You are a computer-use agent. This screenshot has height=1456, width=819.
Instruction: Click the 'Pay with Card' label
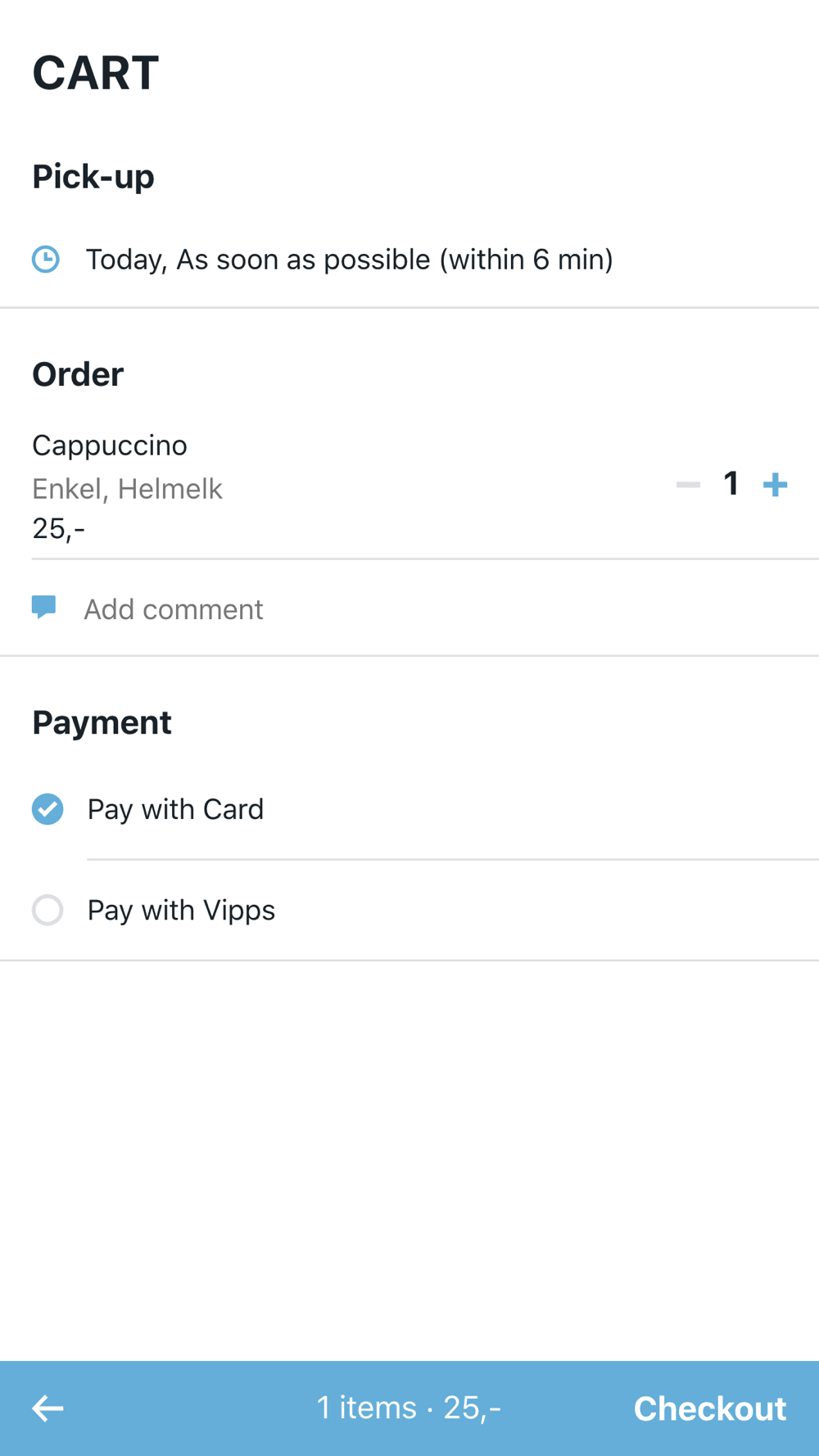coord(175,809)
